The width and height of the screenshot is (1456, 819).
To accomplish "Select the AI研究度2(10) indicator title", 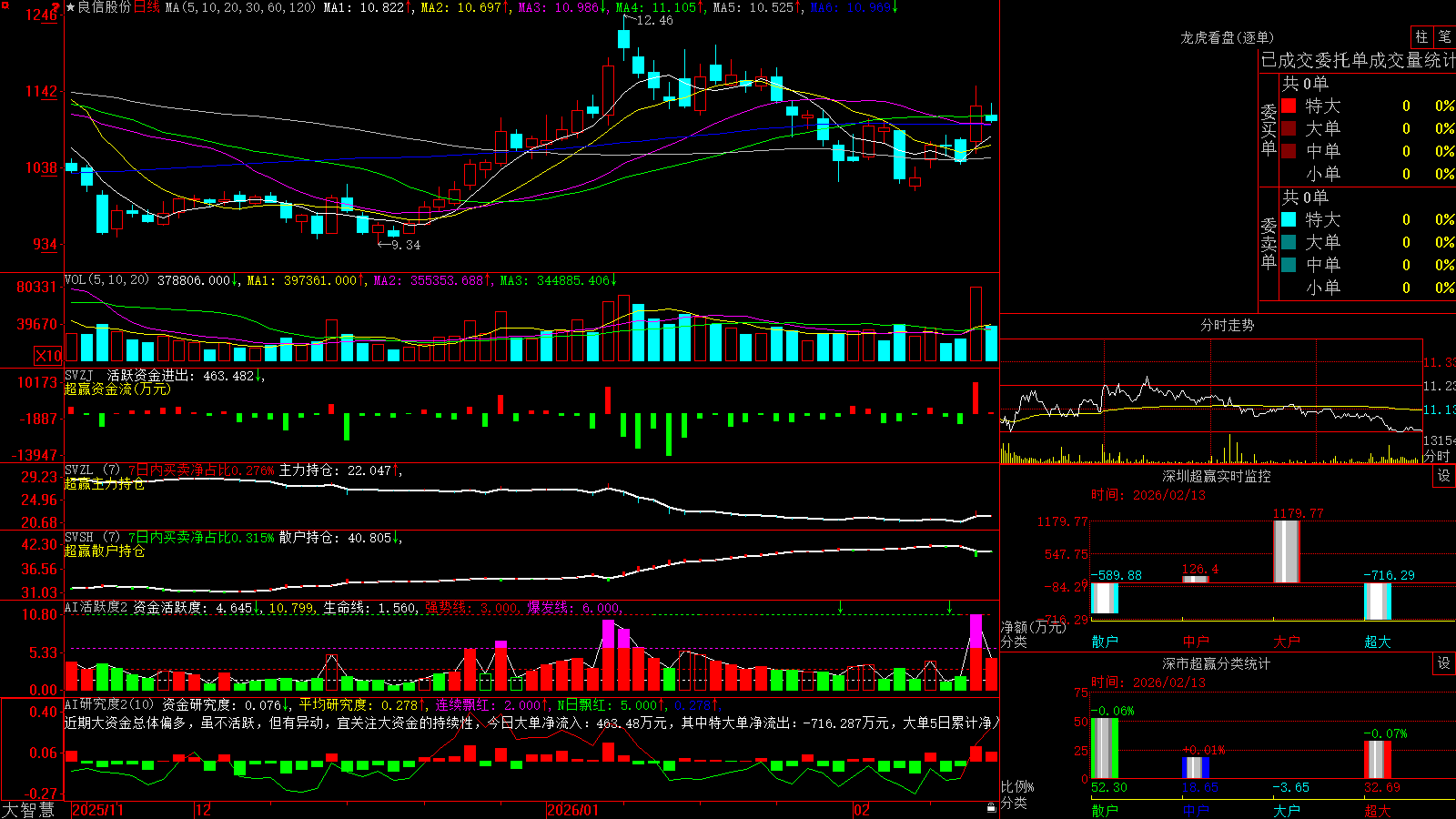I will point(110,704).
